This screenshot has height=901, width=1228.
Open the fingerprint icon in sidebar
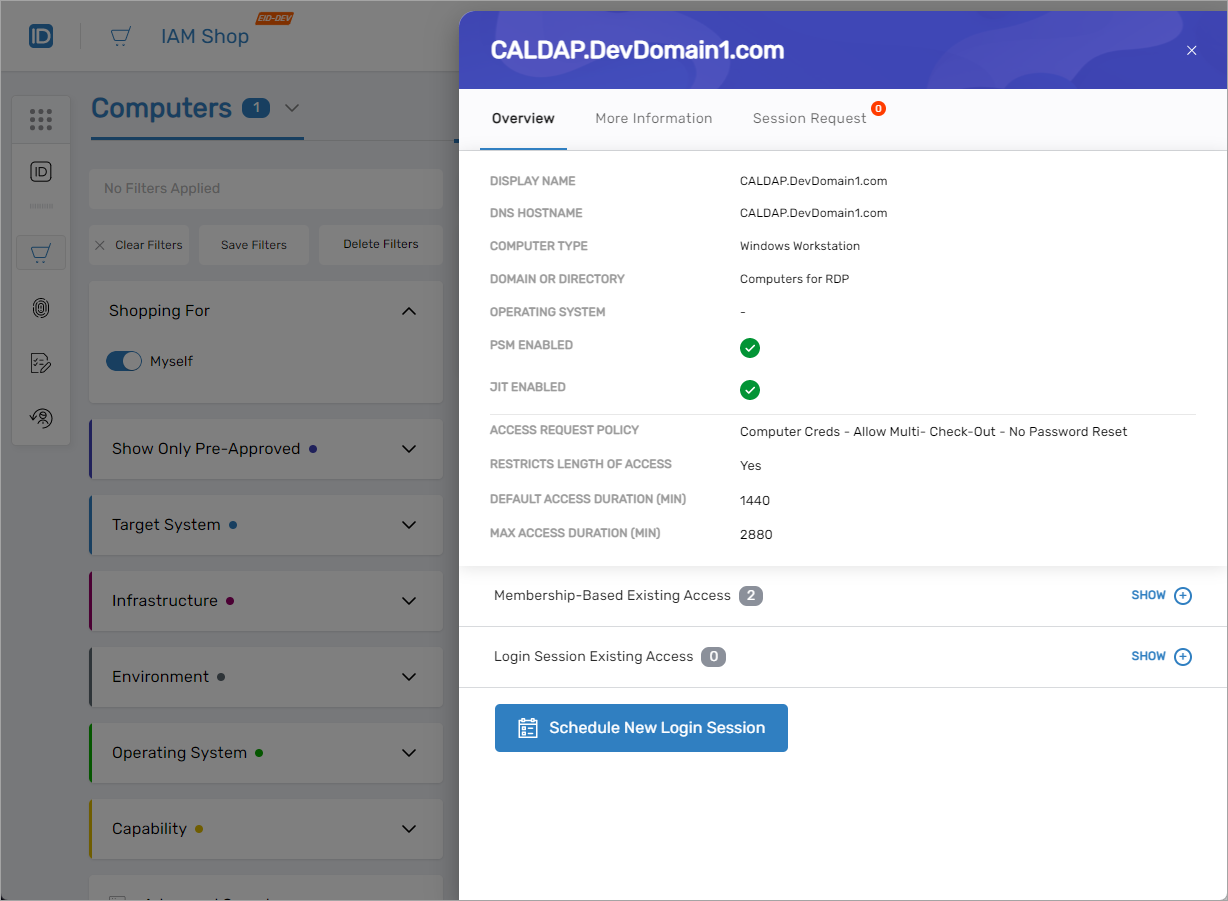(x=41, y=308)
